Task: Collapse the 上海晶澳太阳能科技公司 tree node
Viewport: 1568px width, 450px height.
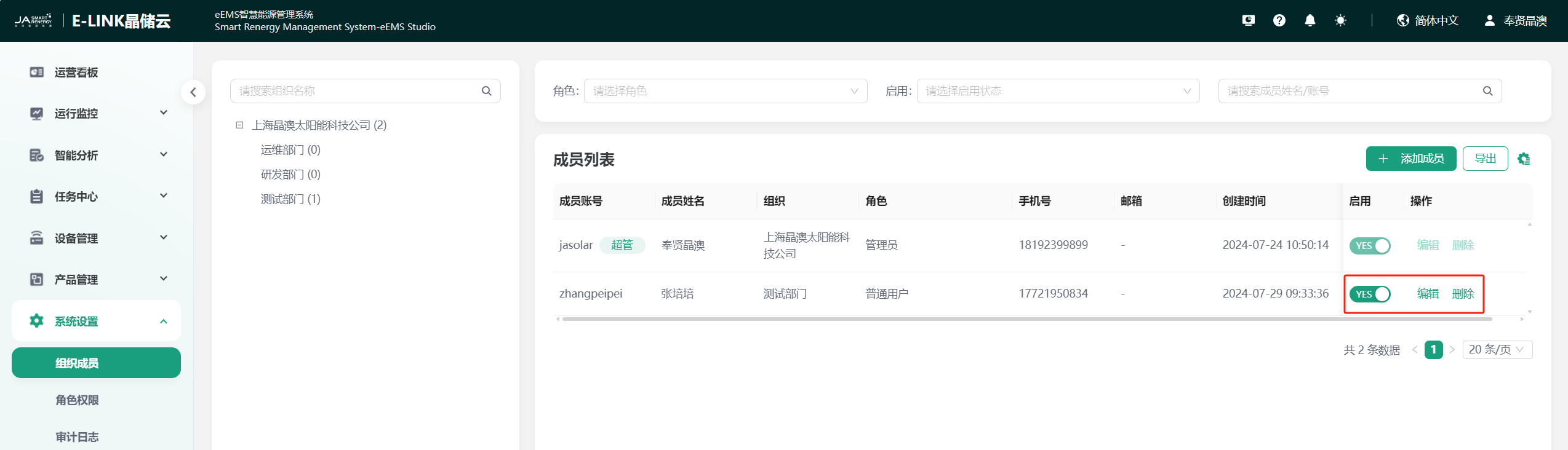Action: click(239, 125)
